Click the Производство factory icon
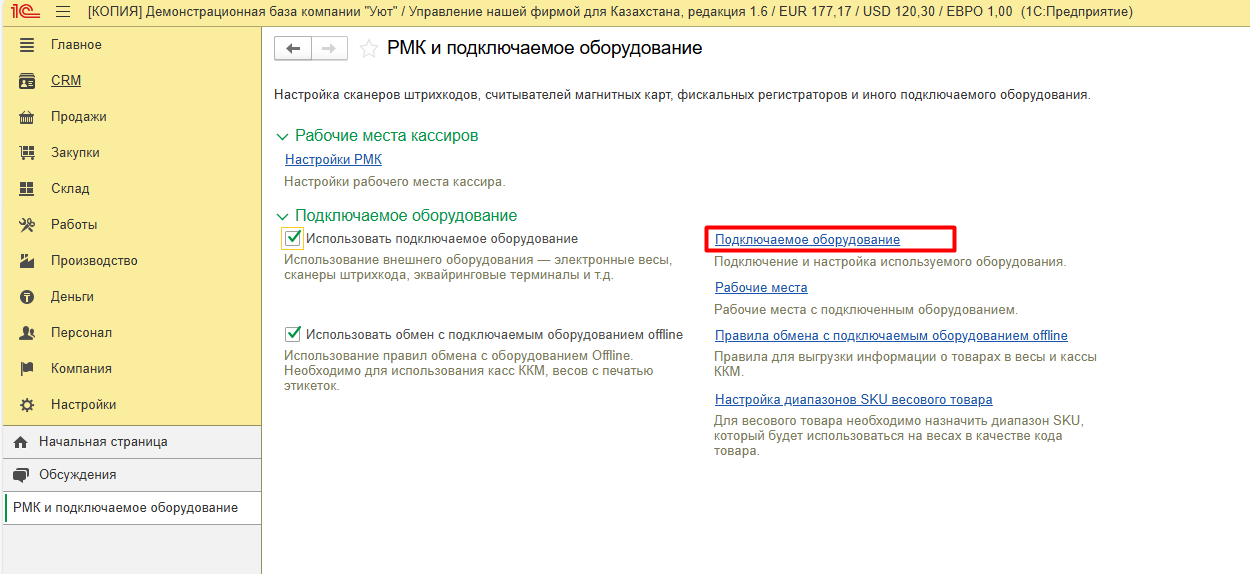Image resolution: width=1250 pixels, height=574 pixels. point(28,261)
